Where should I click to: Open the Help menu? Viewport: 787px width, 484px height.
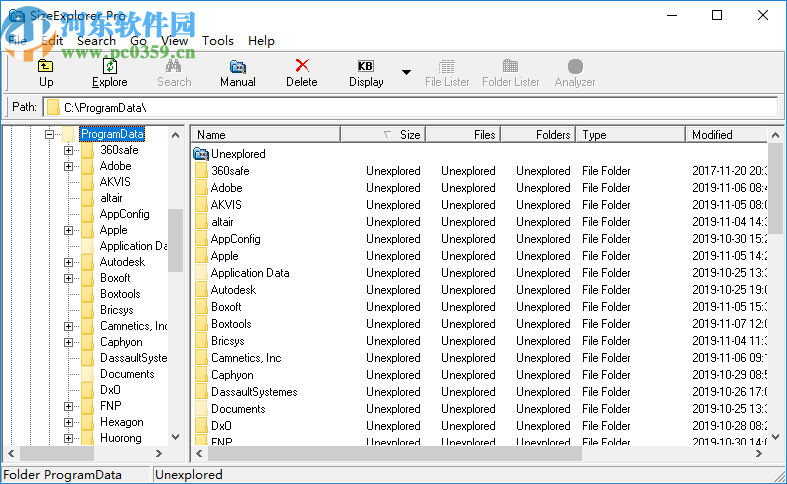(261, 41)
